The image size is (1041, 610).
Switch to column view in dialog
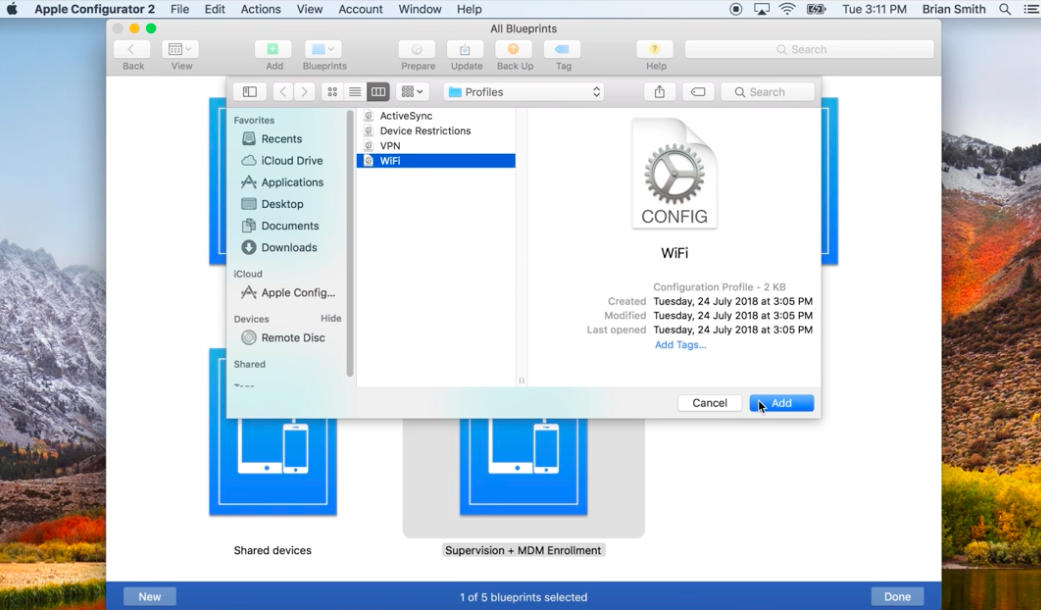378,92
